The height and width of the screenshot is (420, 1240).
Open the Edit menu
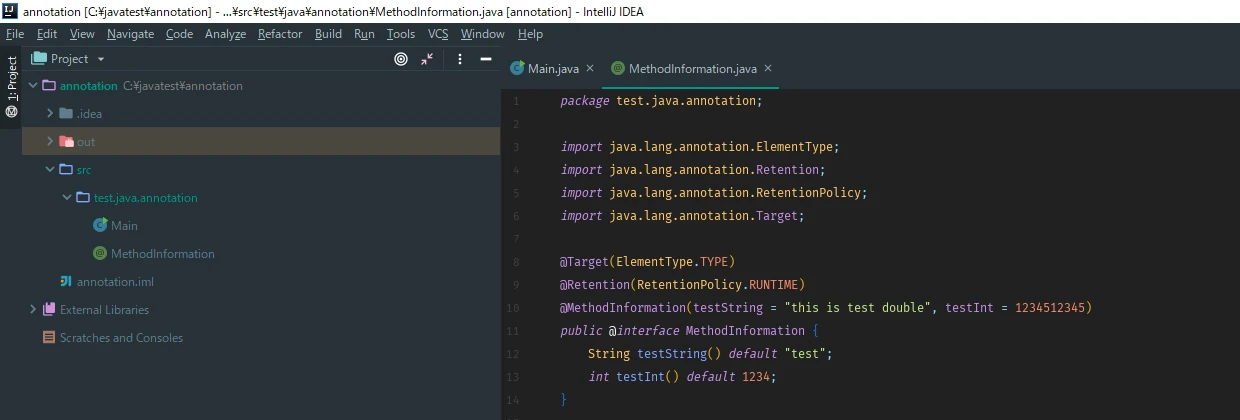click(x=47, y=34)
